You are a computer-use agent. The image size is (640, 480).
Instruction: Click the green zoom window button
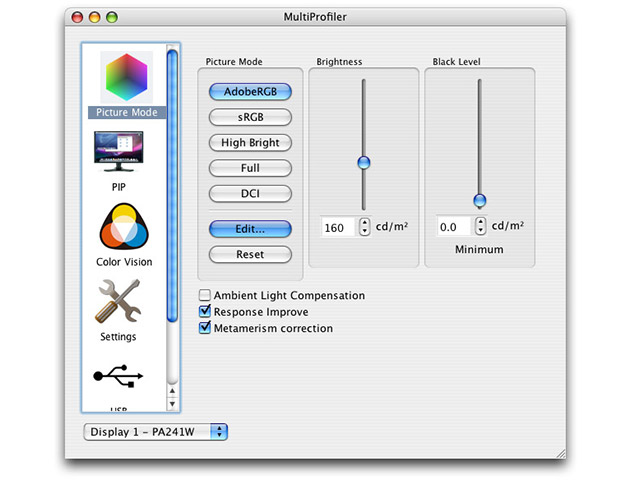click(x=112, y=17)
